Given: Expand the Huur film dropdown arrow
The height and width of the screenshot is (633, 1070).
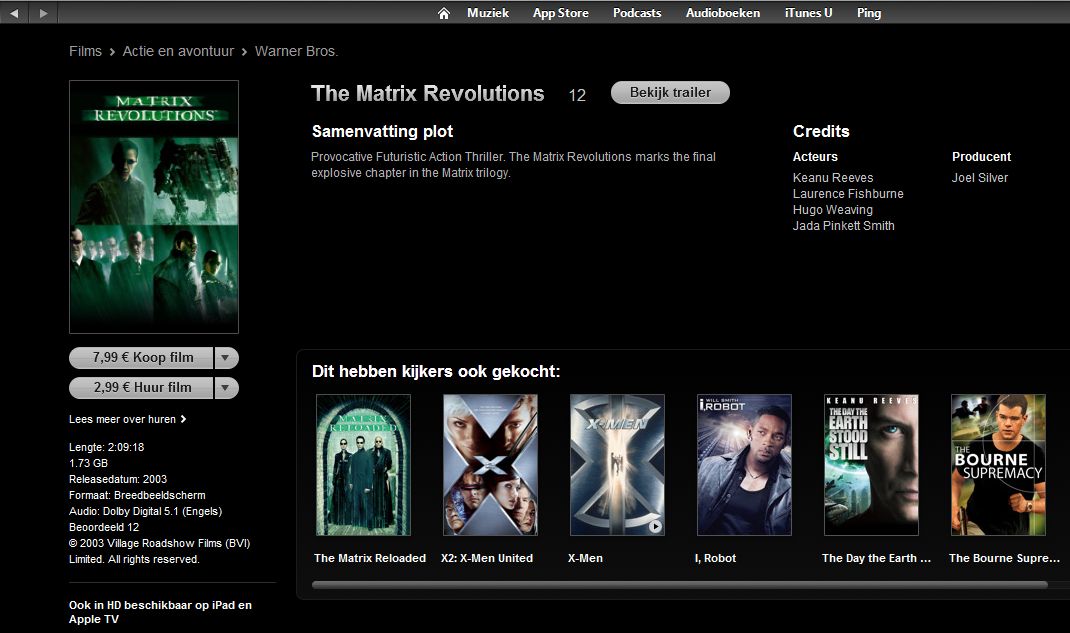Looking at the screenshot, I should [x=226, y=387].
